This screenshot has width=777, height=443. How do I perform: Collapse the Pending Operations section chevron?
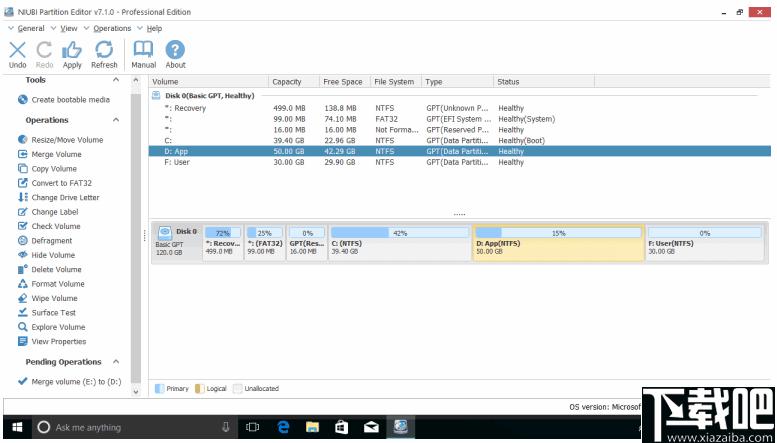pyautogui.click(x=115, y=362)
